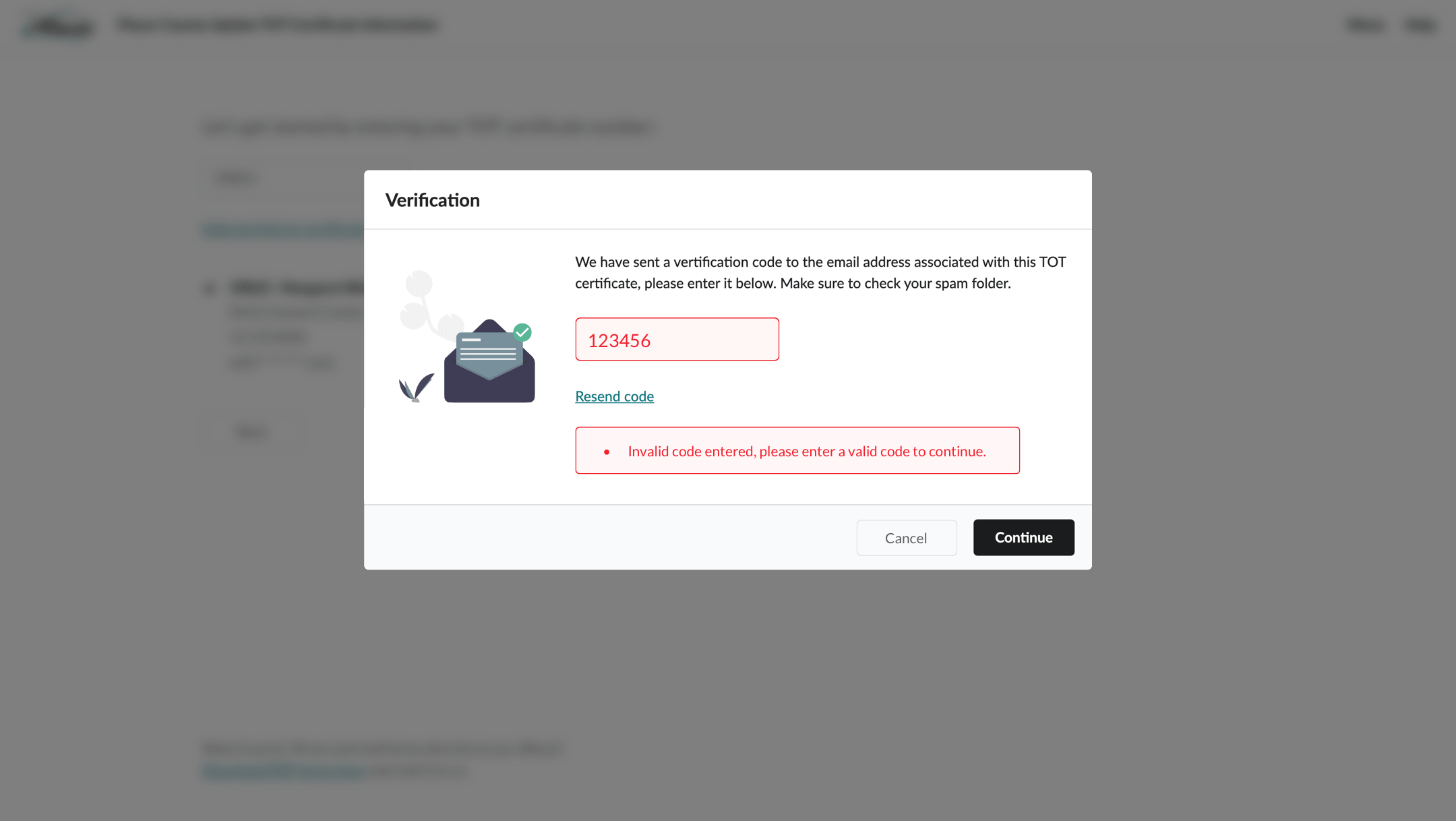This screenshot has width=1456, height=821.
Task: Open the rightmost item in the top navigation
Action: (1420, 25)
